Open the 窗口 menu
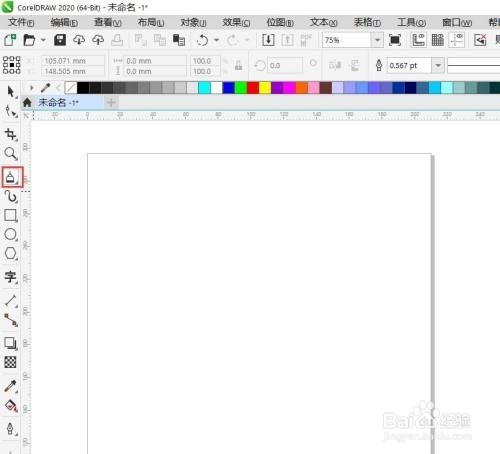The image size is (500, 454). 457,22
